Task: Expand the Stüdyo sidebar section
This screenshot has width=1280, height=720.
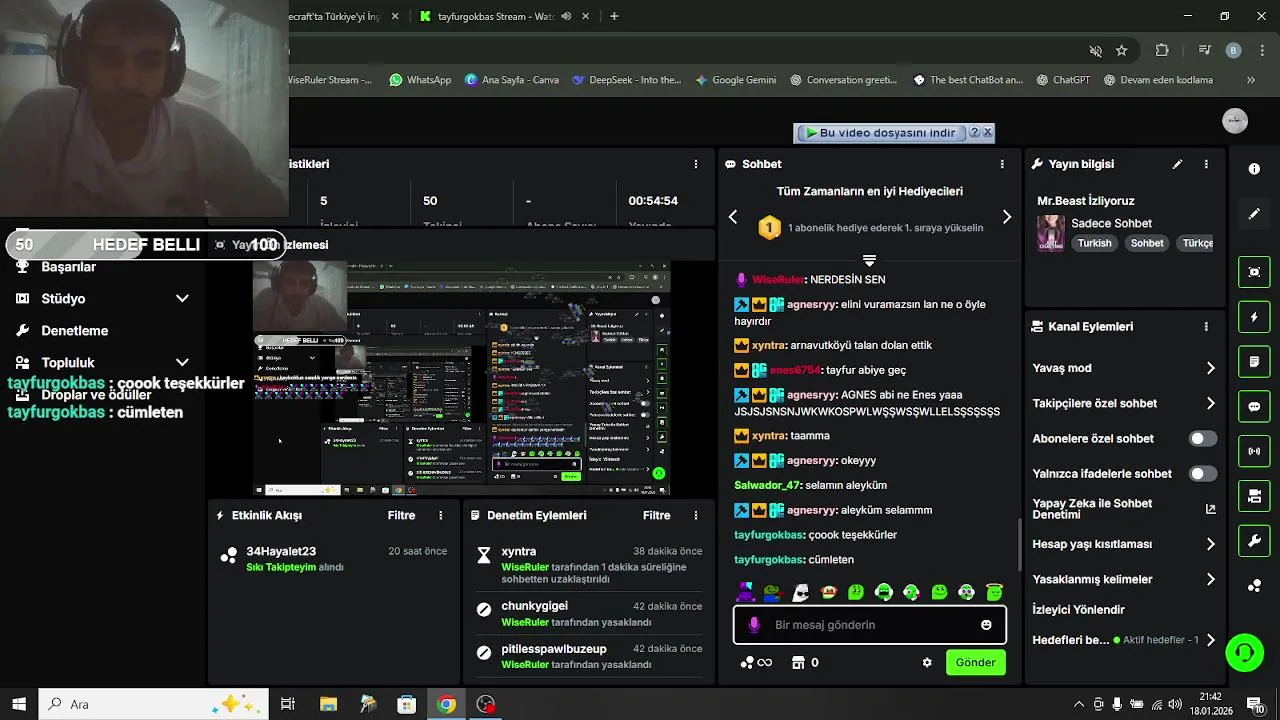Action: tap(182, 299)
